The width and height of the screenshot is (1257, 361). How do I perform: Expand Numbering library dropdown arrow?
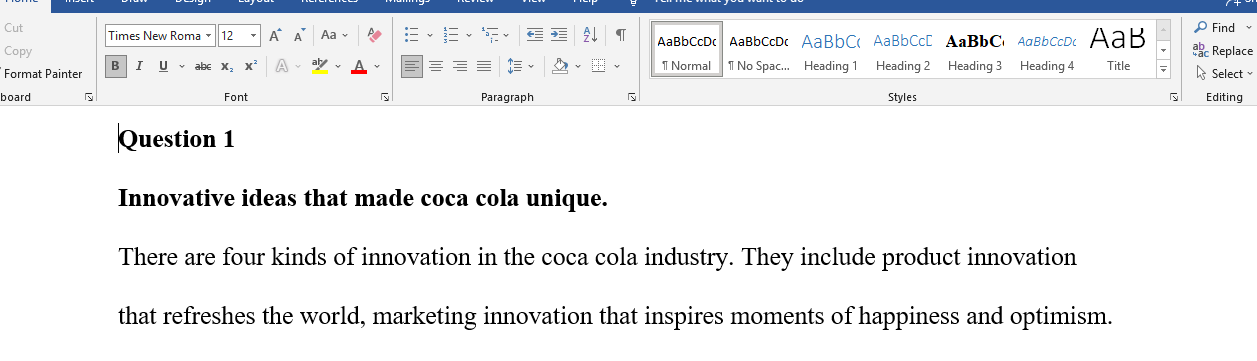(x=469, y=35)
